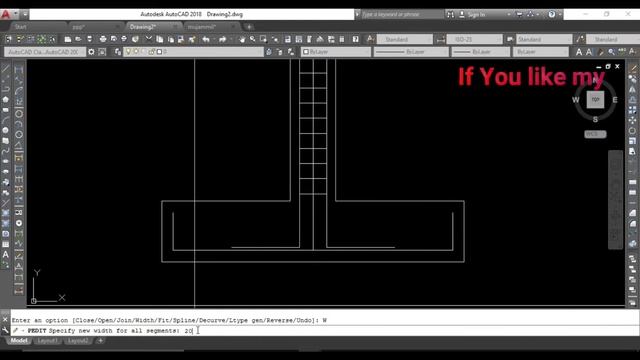This screenshot has height=360, width=640.
Task: Select the Polygon draw tool
Action: pyautogui.click(x=5, y=99)
